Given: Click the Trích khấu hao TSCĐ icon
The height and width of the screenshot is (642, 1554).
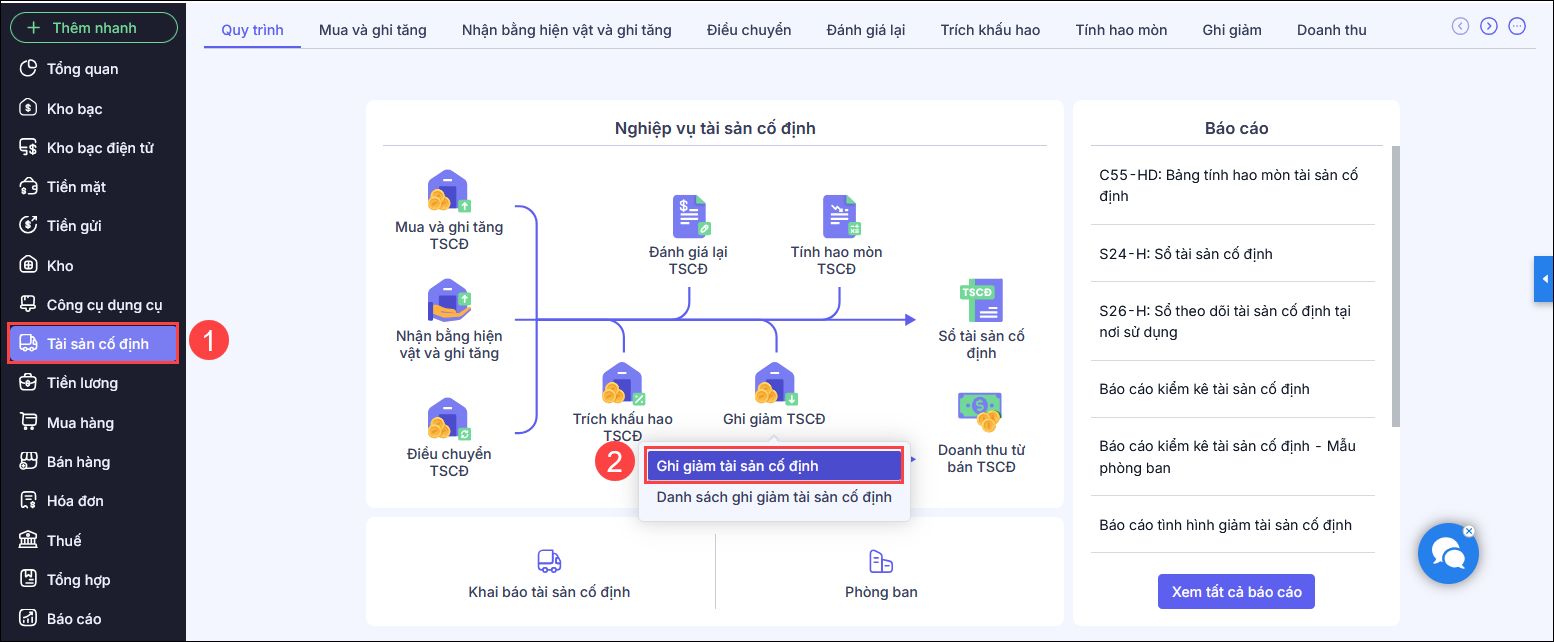Looking at the screenshot, I should tap(623, 384).
